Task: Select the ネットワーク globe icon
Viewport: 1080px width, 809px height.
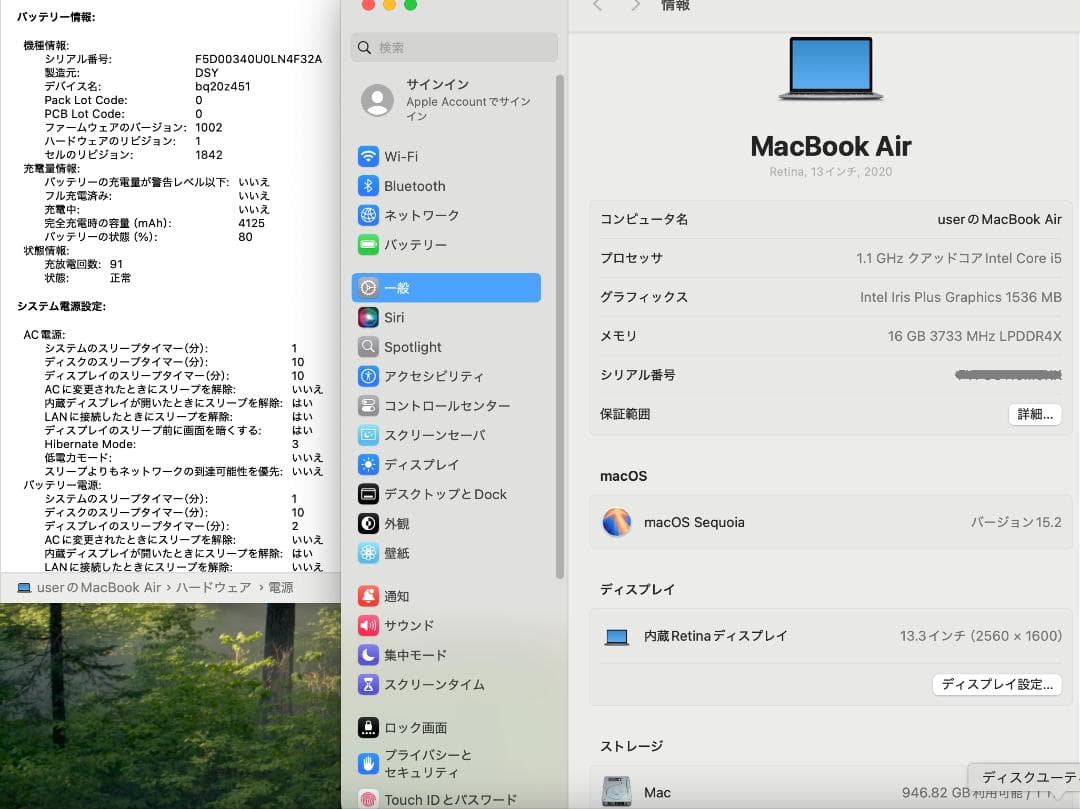Action: click(x=368, y=216)
